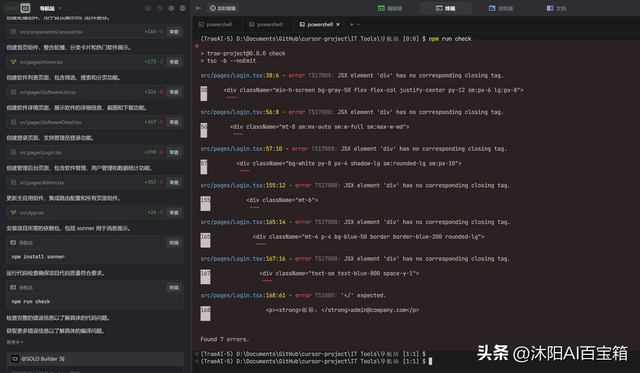Close the active powershell tab
Screen dimensions: 640x373
(x=338, y=24)
